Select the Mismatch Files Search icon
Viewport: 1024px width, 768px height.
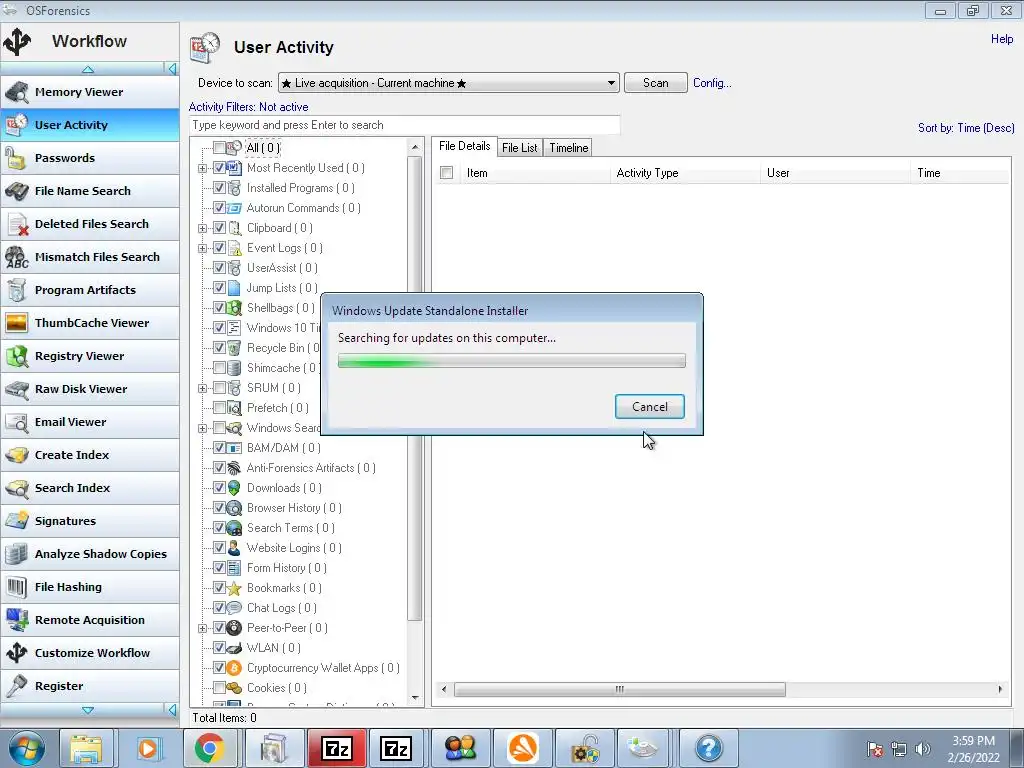[16, 257]
